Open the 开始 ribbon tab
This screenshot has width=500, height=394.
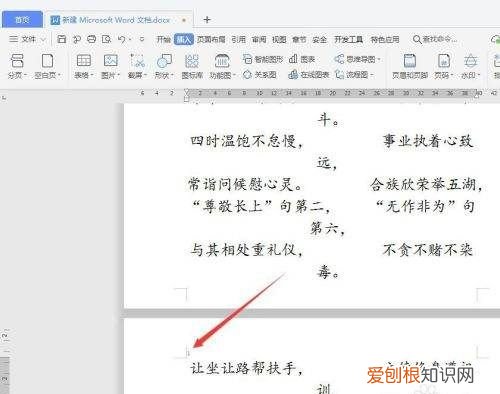pos(164,40)
